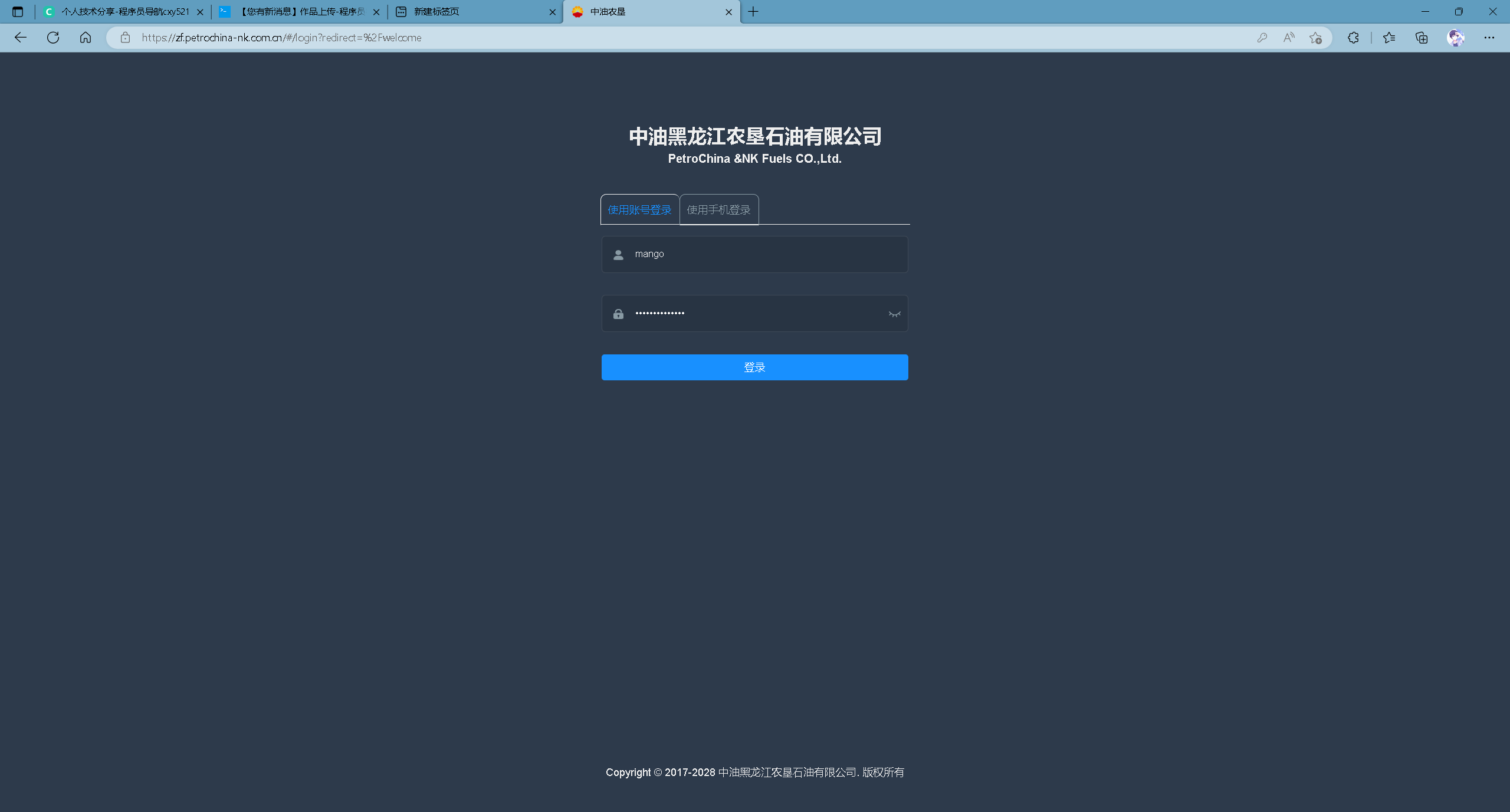This screenshot has width=1510, height=812.
Task: Add page to favorites star icon
Action: [x=1315, y=38]
